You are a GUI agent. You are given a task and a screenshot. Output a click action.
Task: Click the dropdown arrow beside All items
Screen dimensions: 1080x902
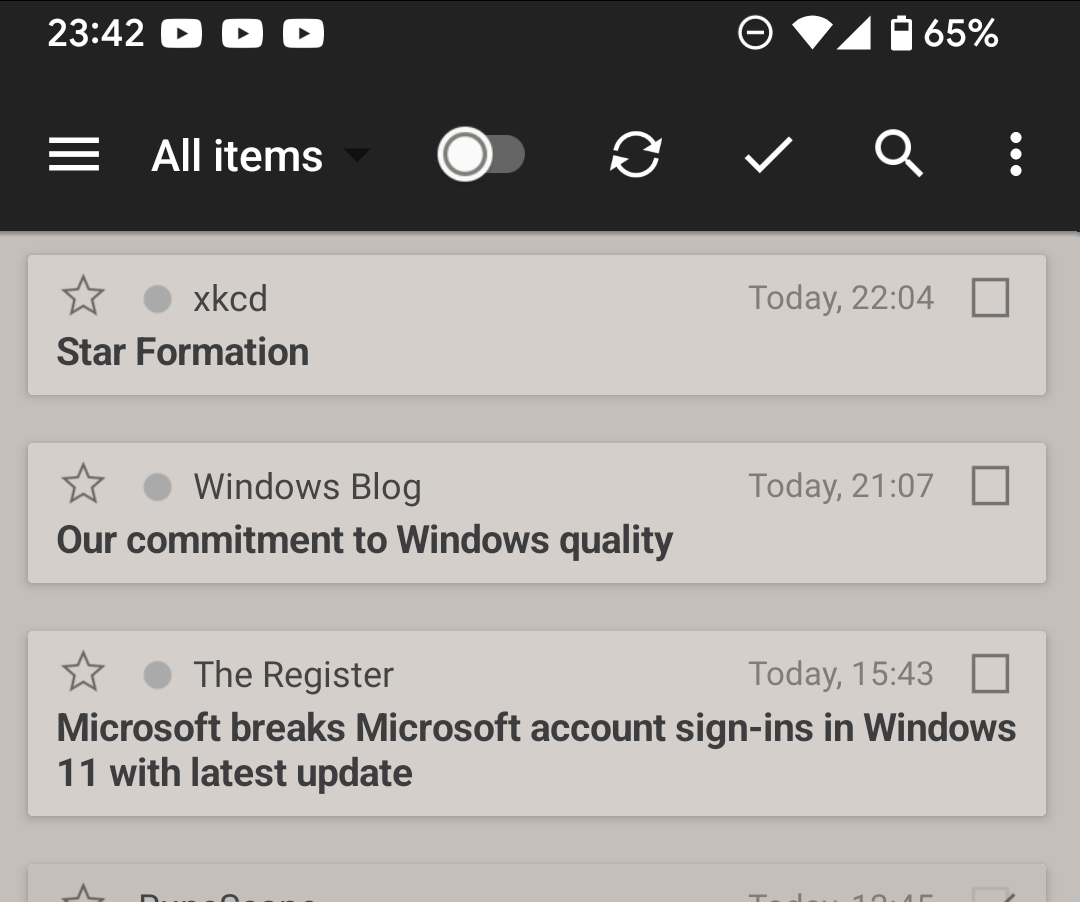coord(356,155)
